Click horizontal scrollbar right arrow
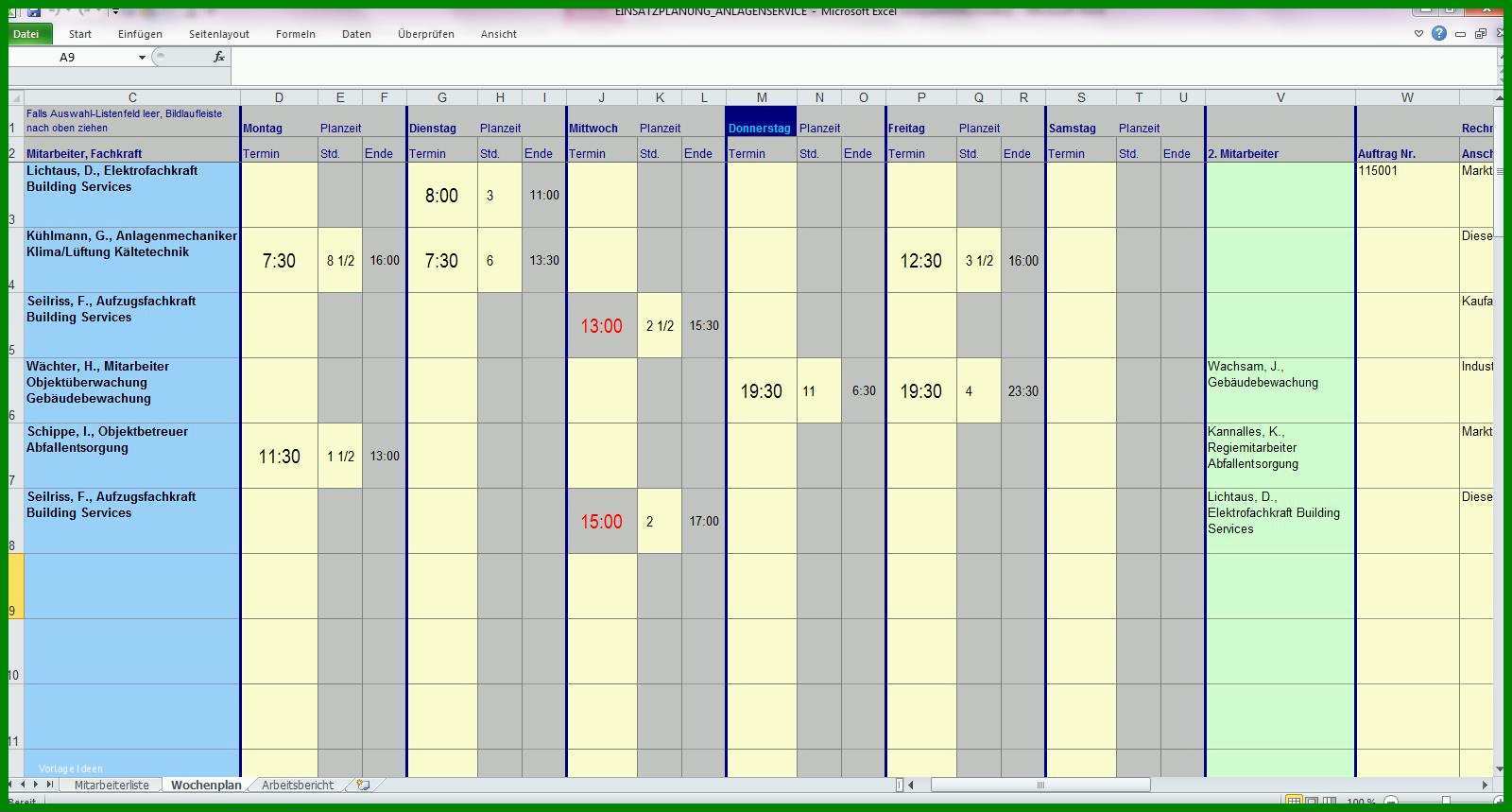Viewport: 1512px width, 812px height. (x=1485, y=785)
